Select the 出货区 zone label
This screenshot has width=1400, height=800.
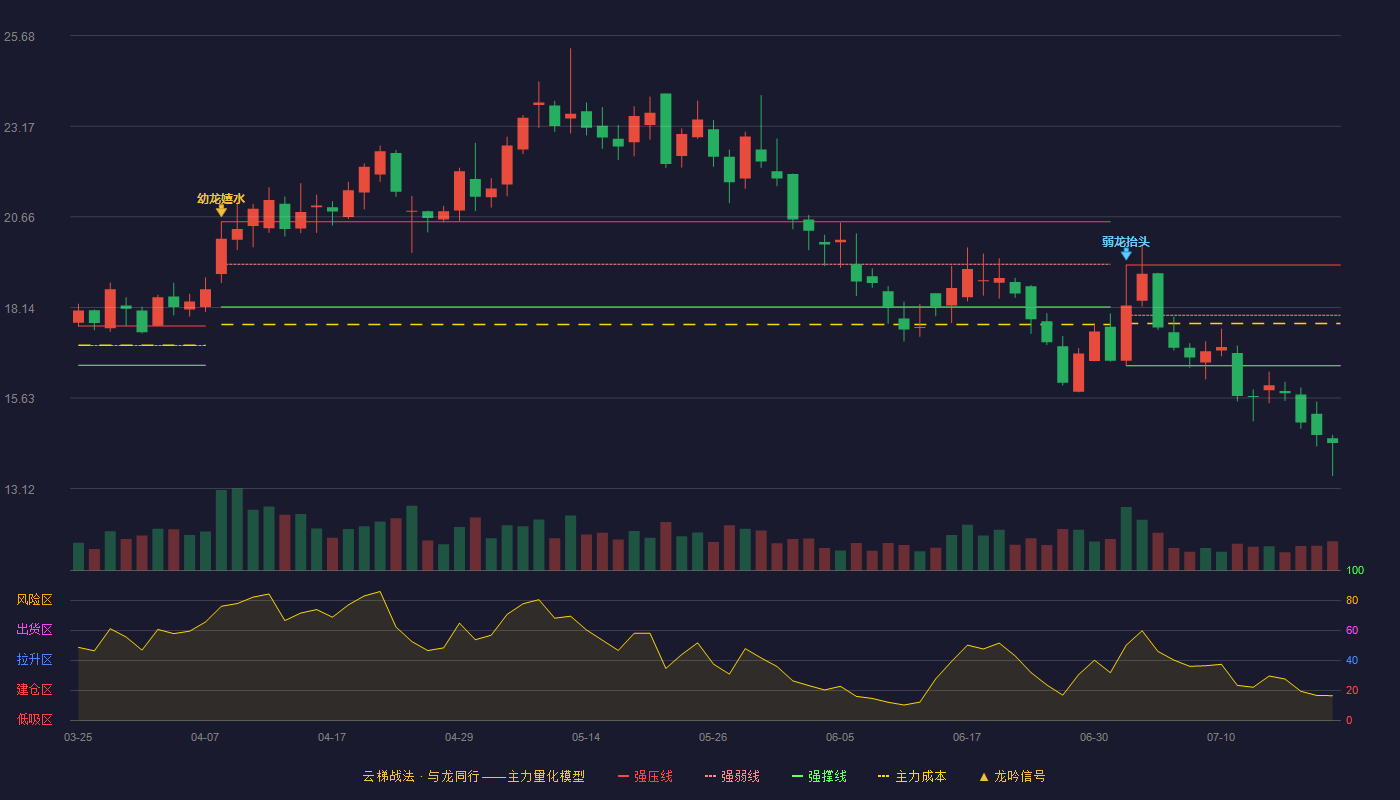pyautogui.click(x=34, y=630)
